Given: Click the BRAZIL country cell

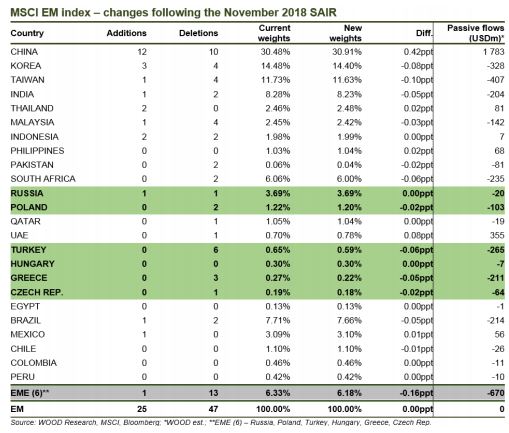Looking at the screenshot, I should [x=26, y=321].
